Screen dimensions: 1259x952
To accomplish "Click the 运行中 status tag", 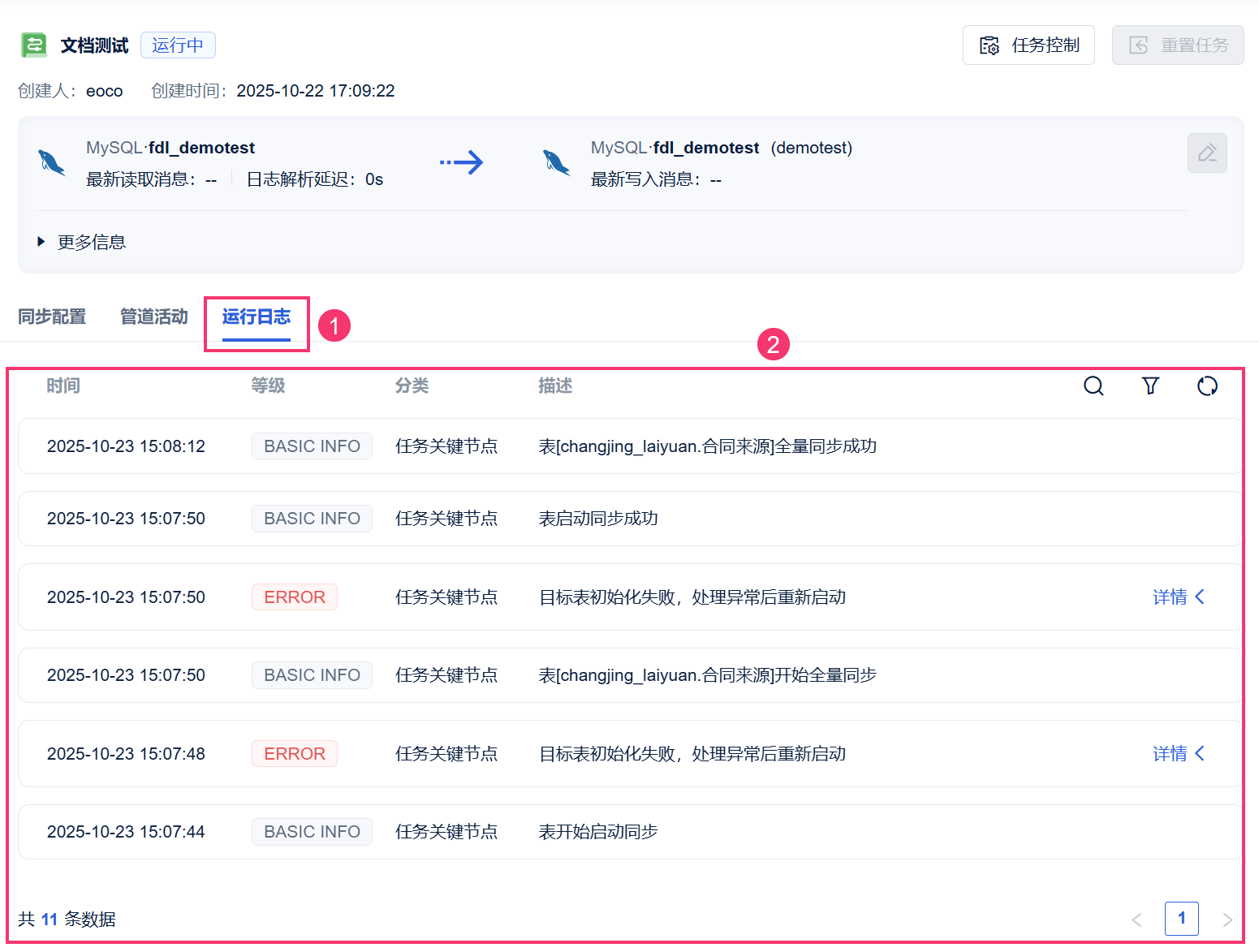I will point(178,45).
